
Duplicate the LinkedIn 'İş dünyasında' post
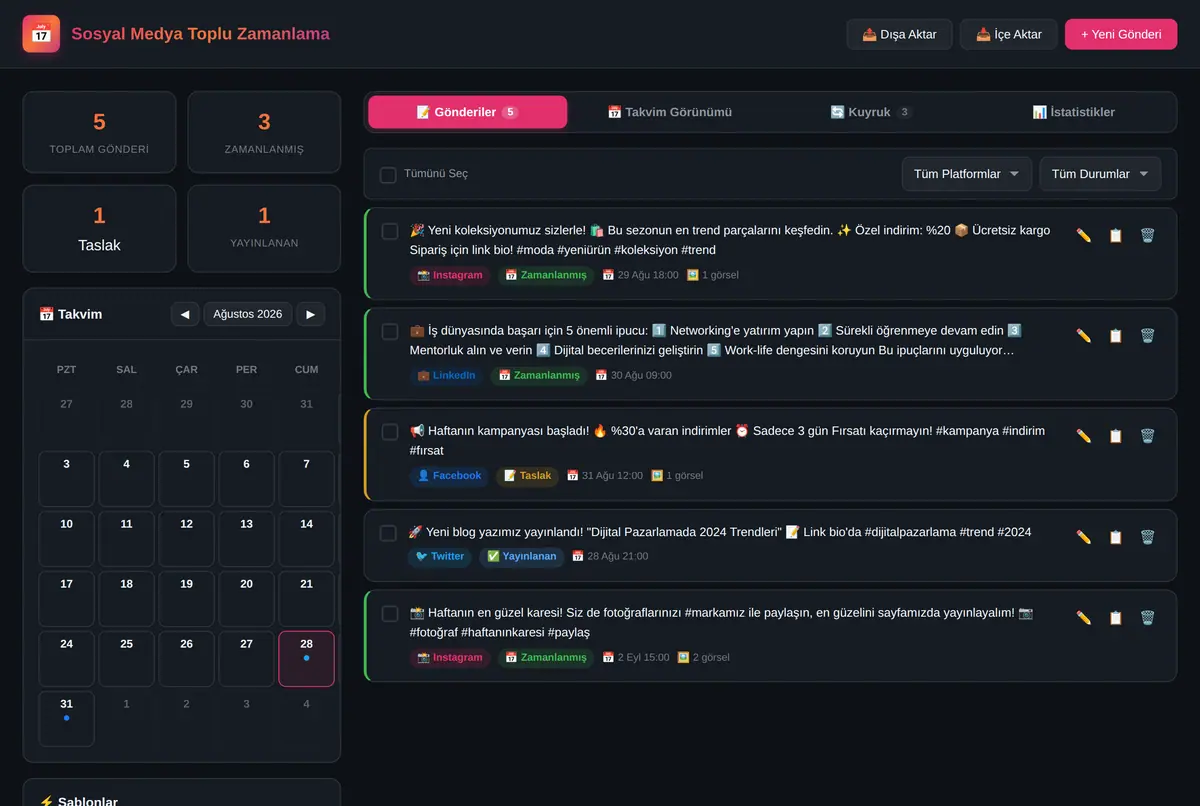click(x=1115, y=336)
